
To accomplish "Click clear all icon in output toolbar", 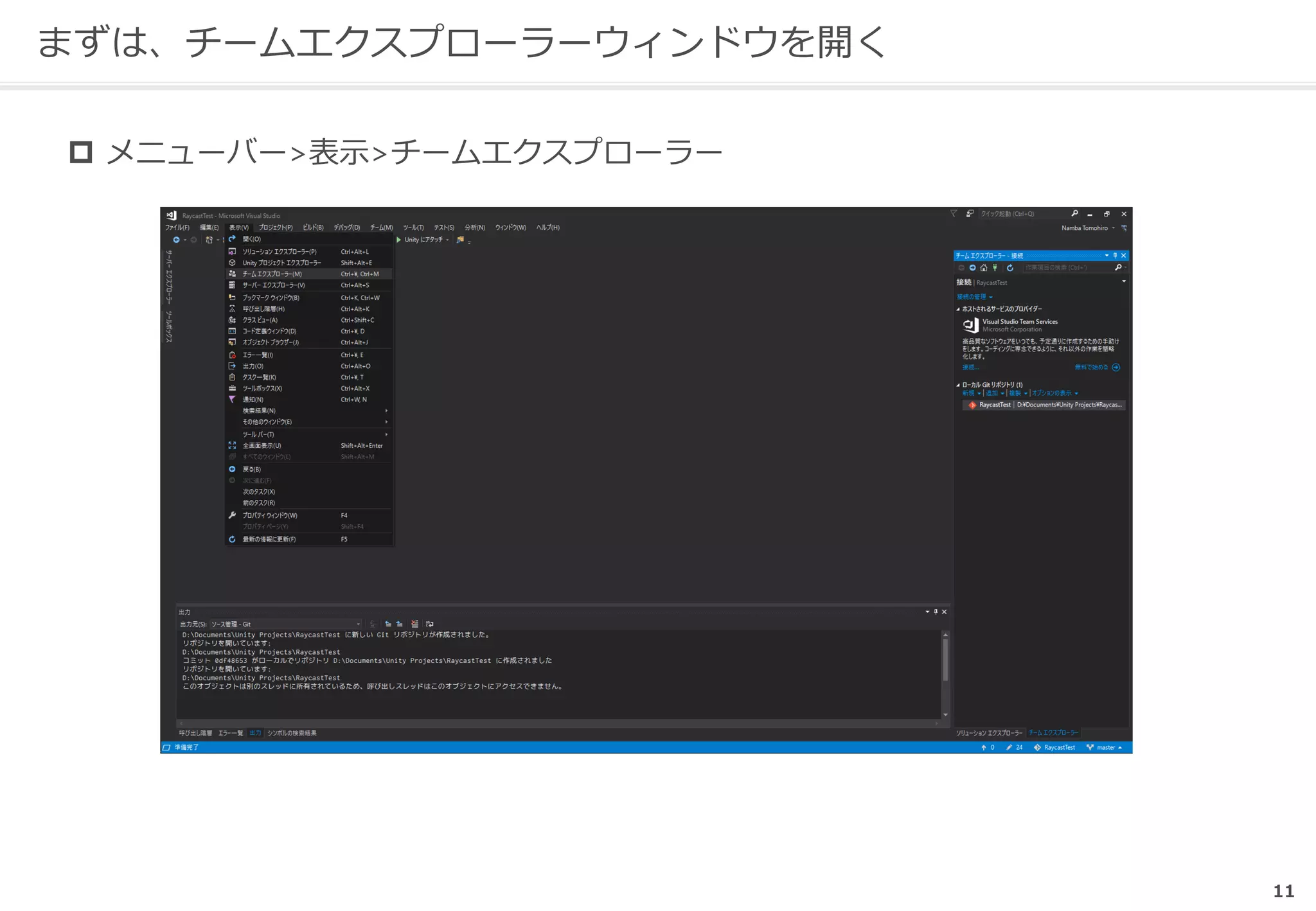I will pos(414,624).
